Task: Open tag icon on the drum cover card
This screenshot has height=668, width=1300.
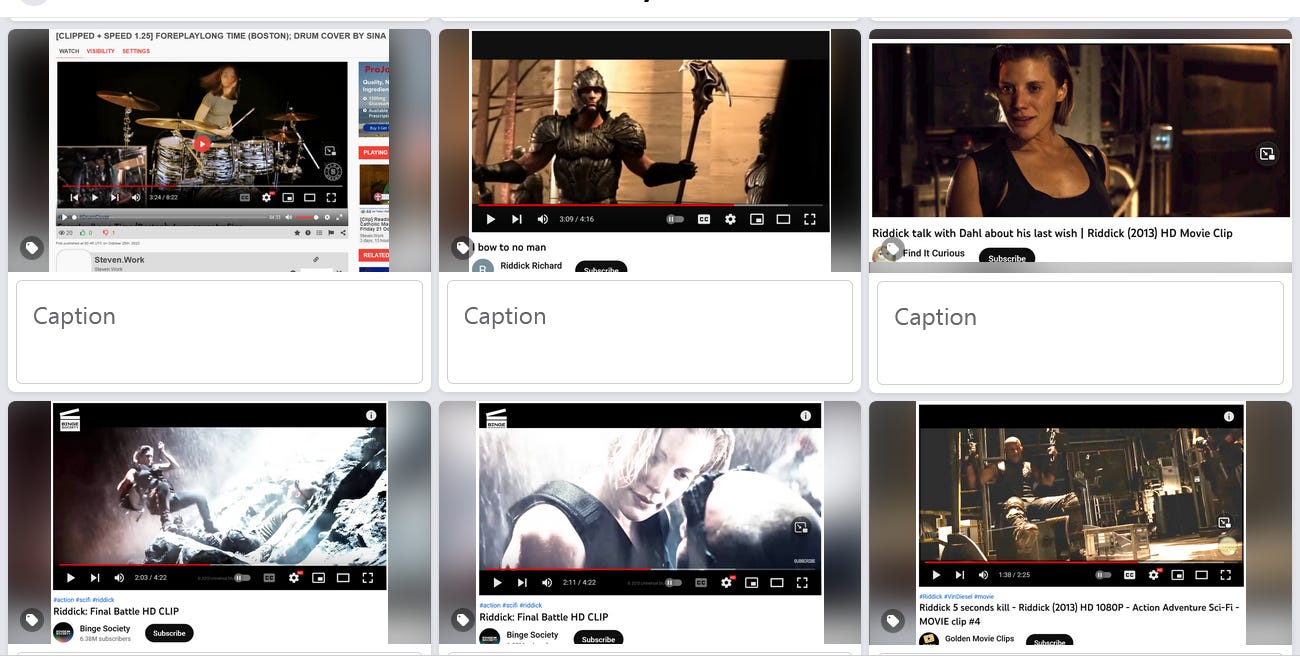Action: click(32, 248)
